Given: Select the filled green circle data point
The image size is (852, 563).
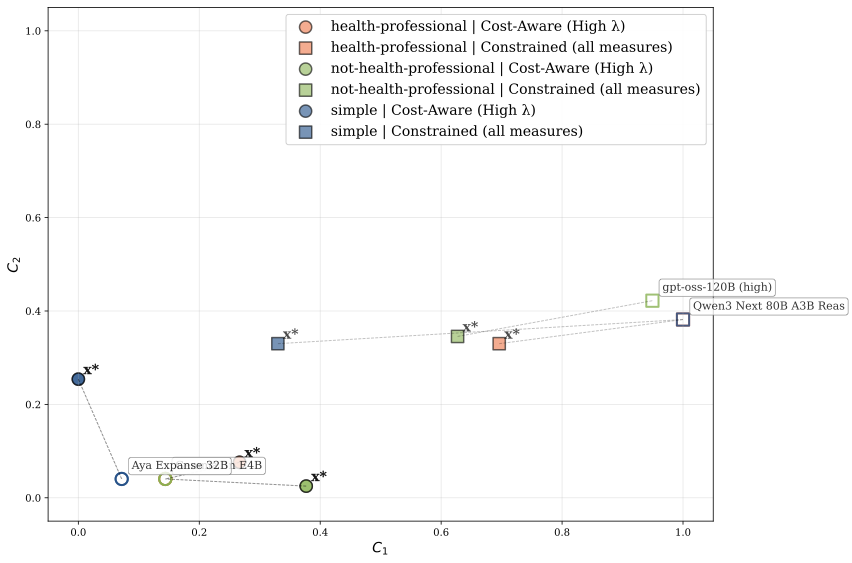Looking at the screenshot, I should [306, 486].
